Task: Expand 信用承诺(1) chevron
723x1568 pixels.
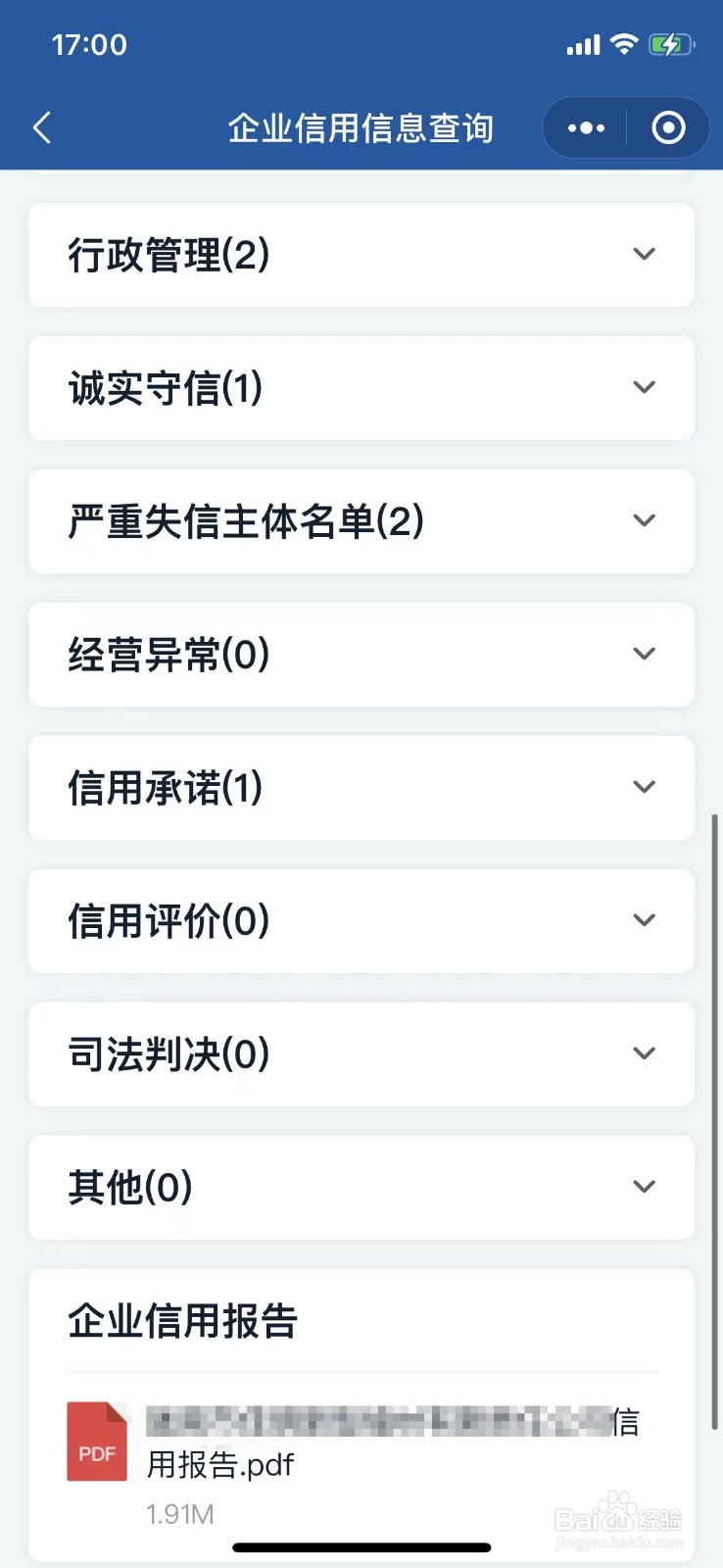Action: (644, 787)
